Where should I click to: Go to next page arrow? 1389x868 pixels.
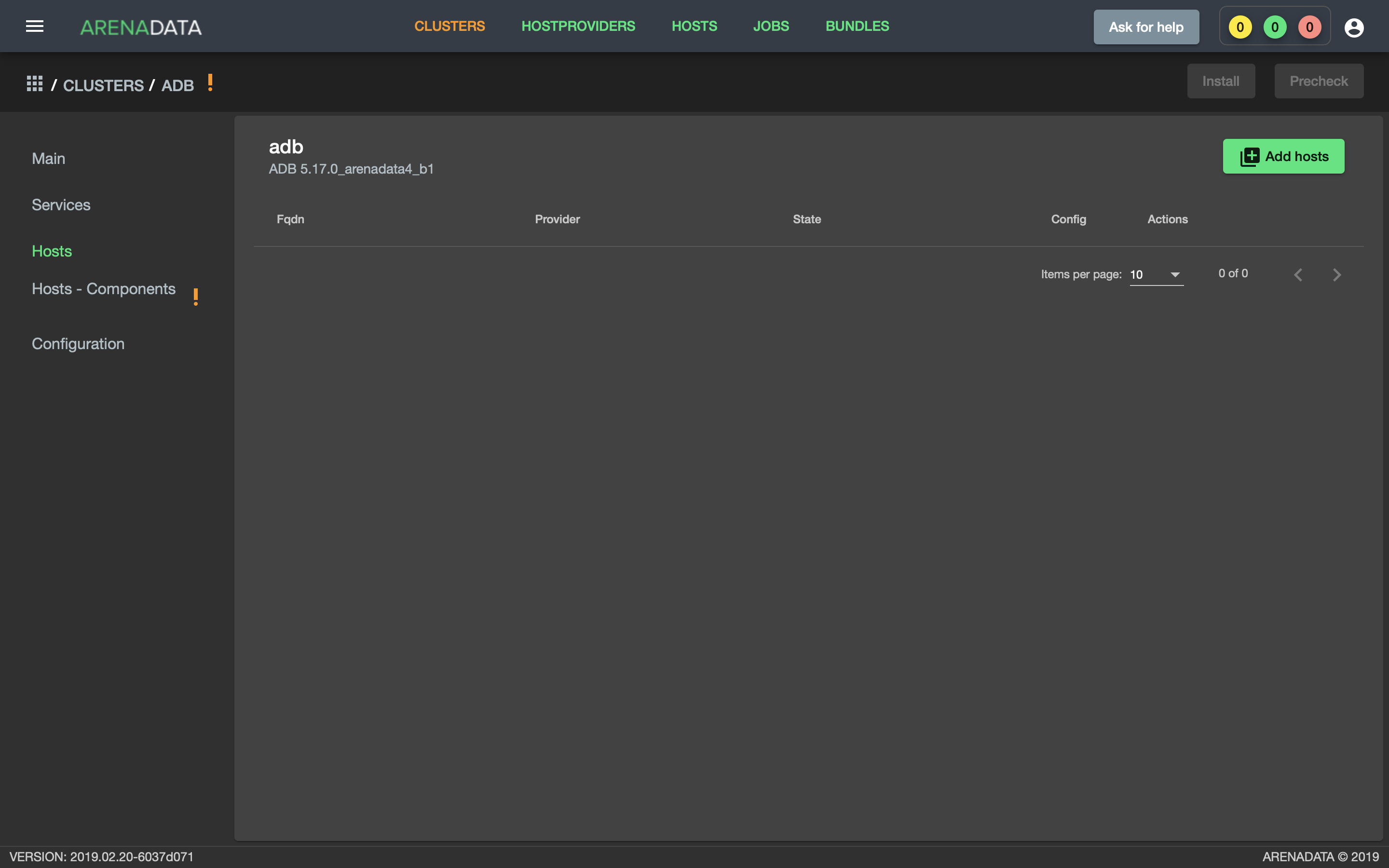pos(1337,275)
